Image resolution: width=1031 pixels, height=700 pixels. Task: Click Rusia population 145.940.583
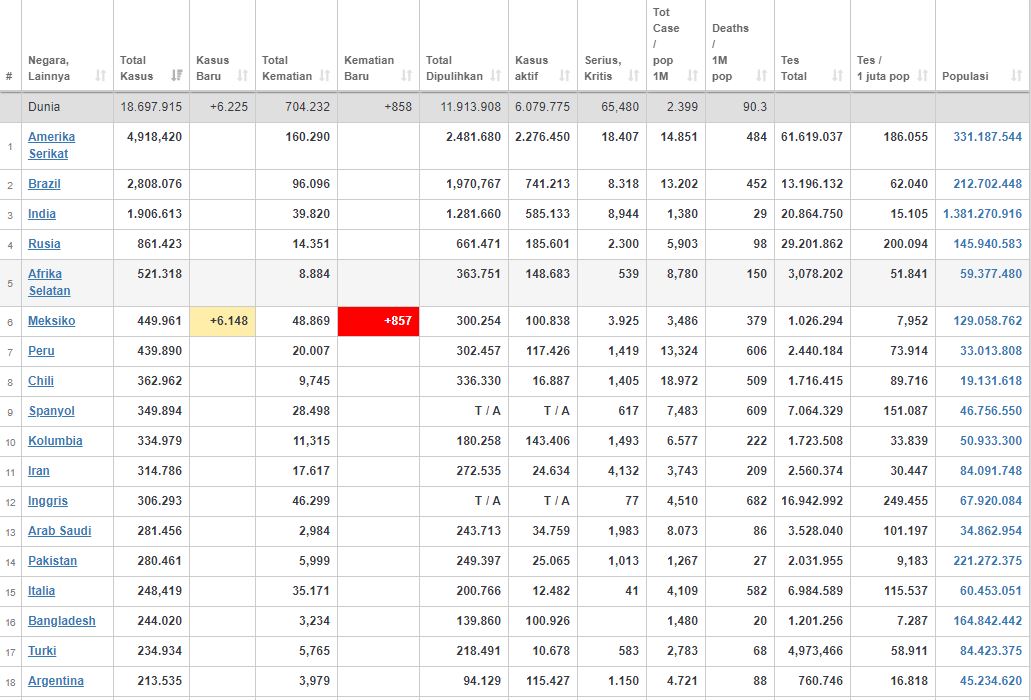click(988, 244)
